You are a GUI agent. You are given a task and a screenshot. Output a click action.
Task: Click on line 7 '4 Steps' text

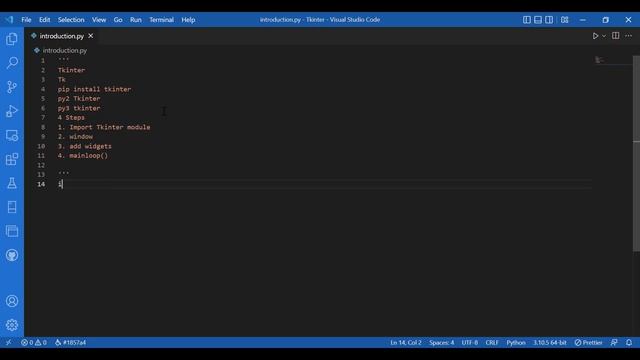click(71, 118)
